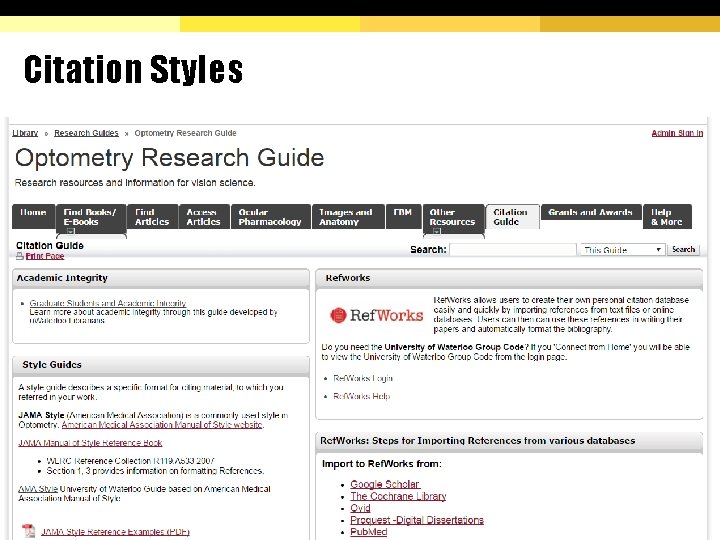720x540 pixels.
Task: Open the Help & More tab
Action: click(x=667, y=216)
